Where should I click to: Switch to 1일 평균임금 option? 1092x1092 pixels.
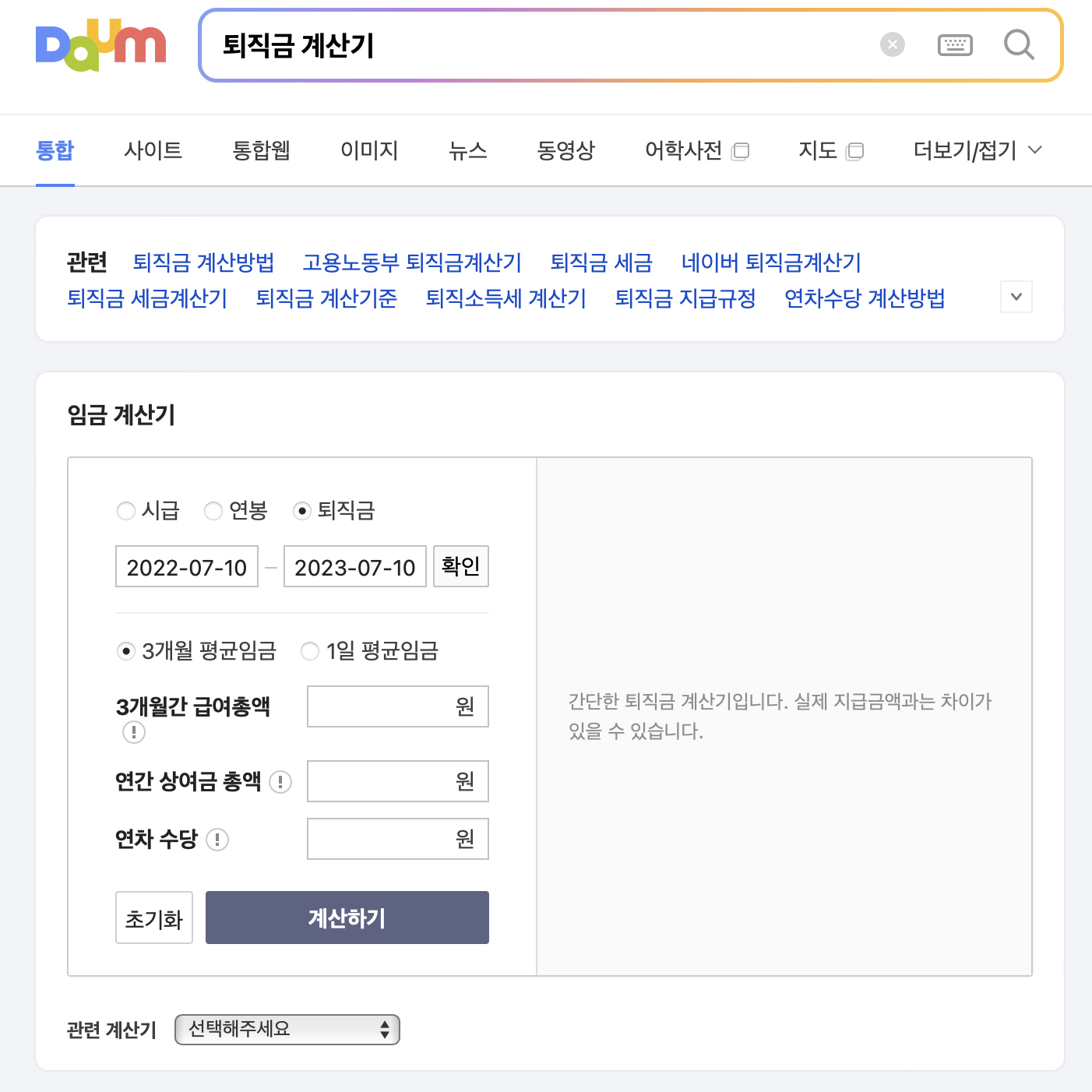310,651
